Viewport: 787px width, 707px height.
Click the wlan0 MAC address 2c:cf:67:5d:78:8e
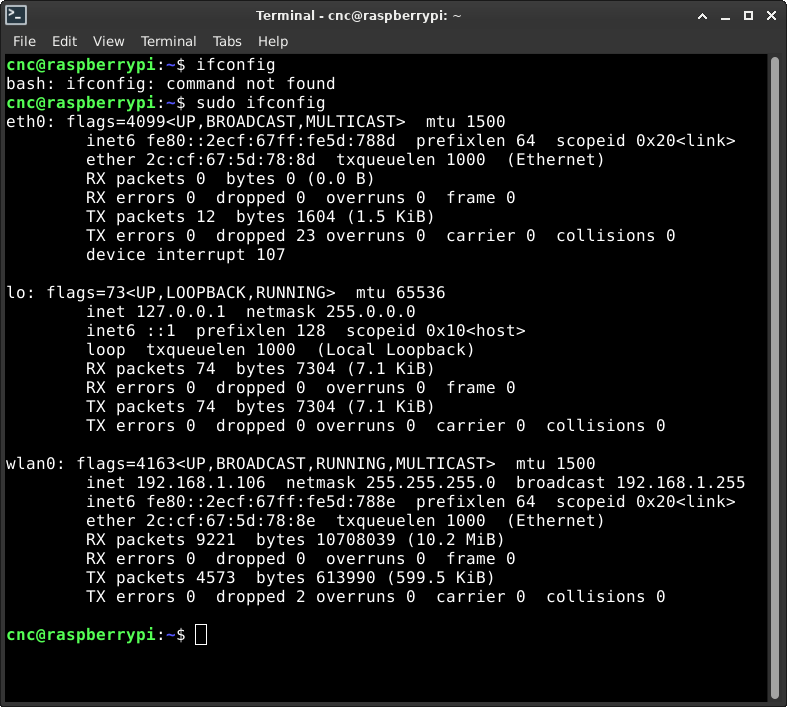[x=230, y=521]
